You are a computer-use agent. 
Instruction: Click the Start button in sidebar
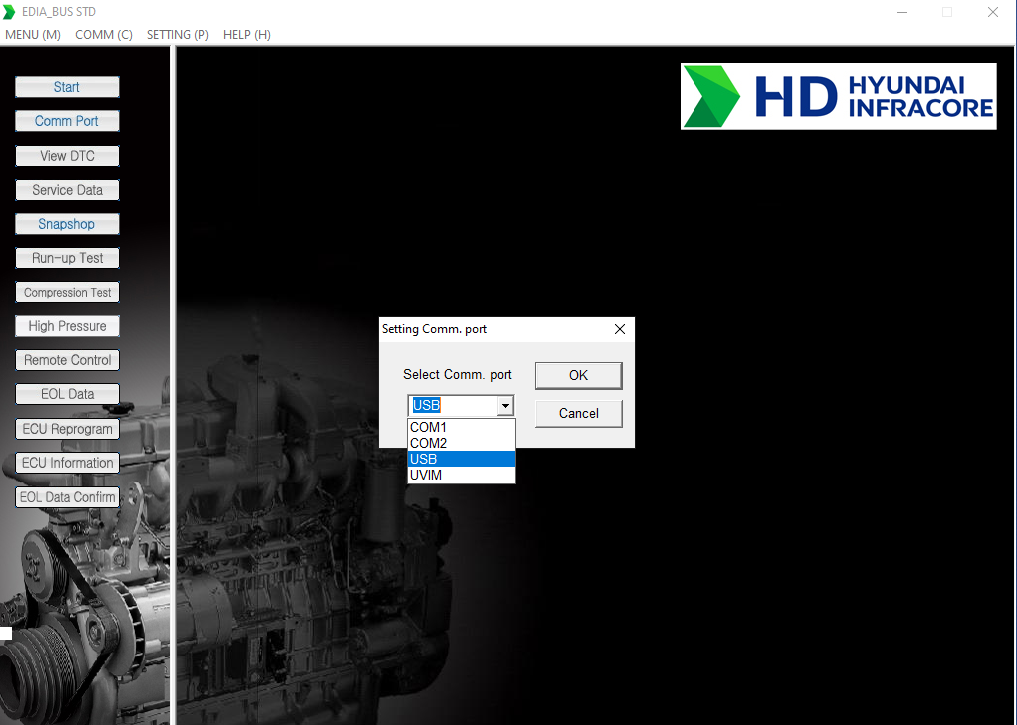pyautogui.click(x=67, y=87)
